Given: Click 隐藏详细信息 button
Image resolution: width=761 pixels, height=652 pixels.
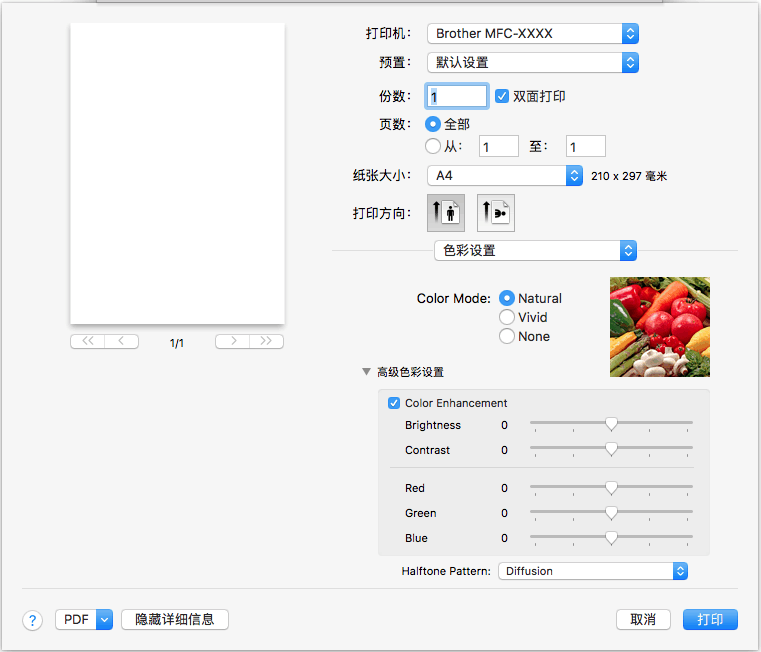Looking at the screenshot, I should (x=175, y=619).
